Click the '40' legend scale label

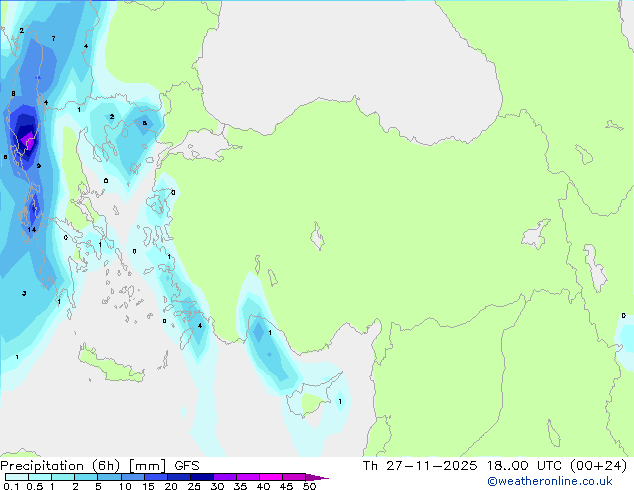click(263, 486)
